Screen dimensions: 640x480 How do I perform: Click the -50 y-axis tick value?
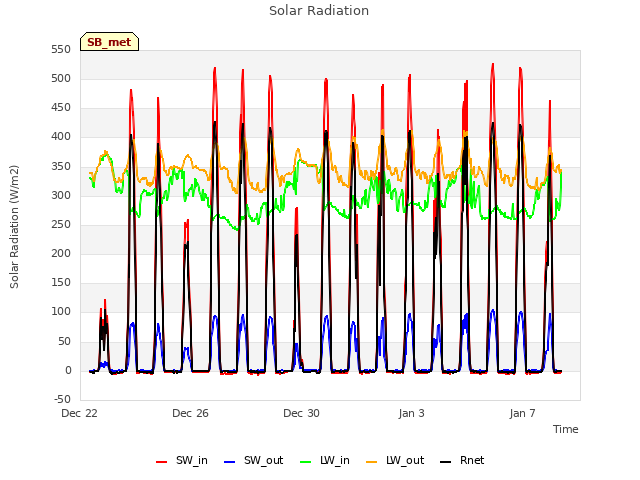pyautogui.click(x=62, y=399)
